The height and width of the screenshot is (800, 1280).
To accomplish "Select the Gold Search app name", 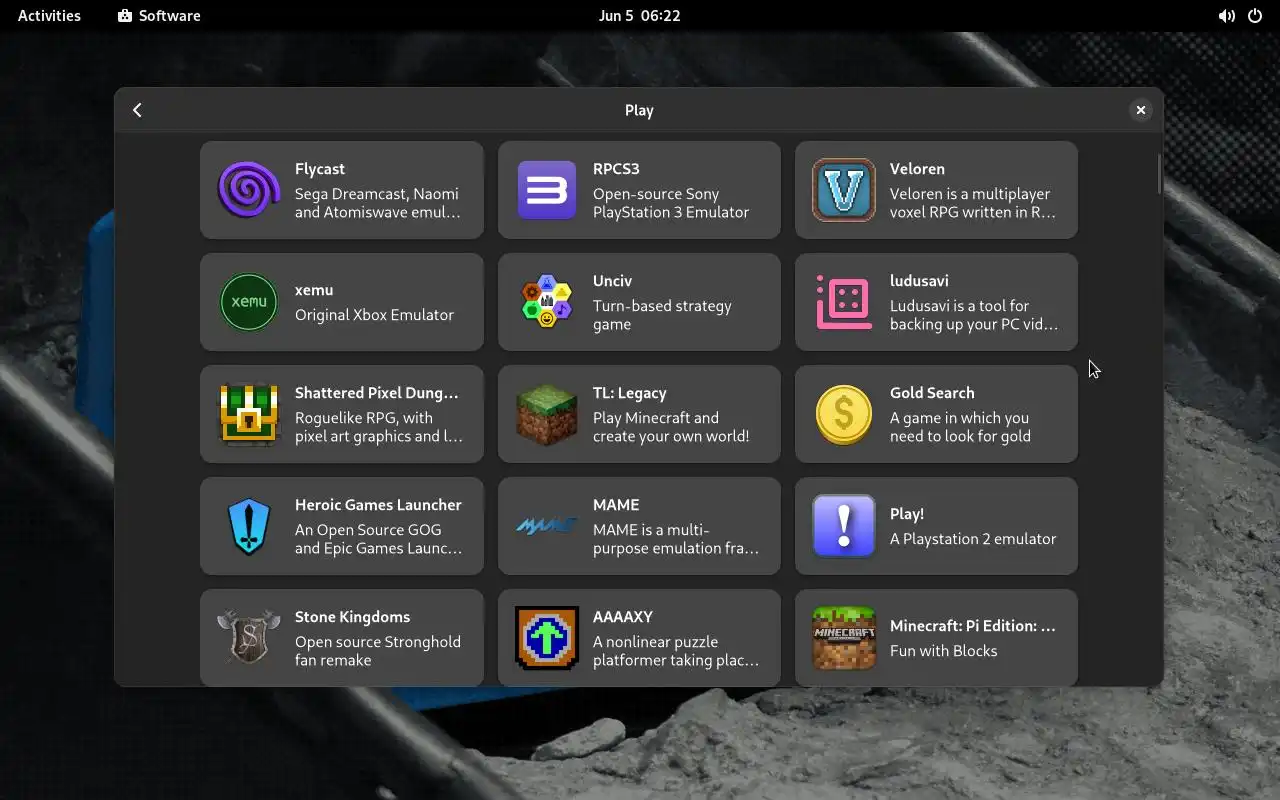I will [932, 393].
